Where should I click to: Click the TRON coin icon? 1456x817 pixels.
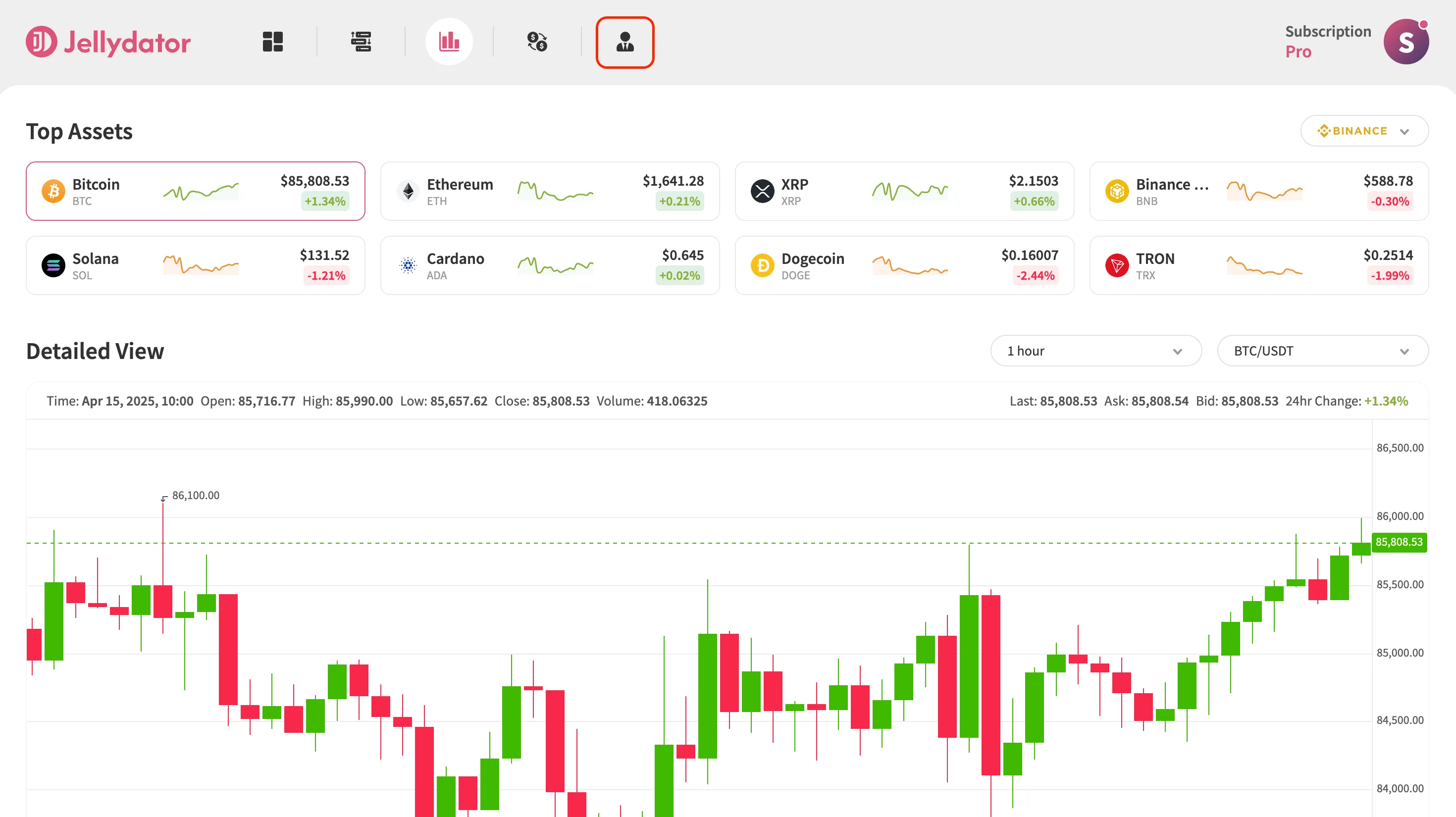(x=1117, y=265)
